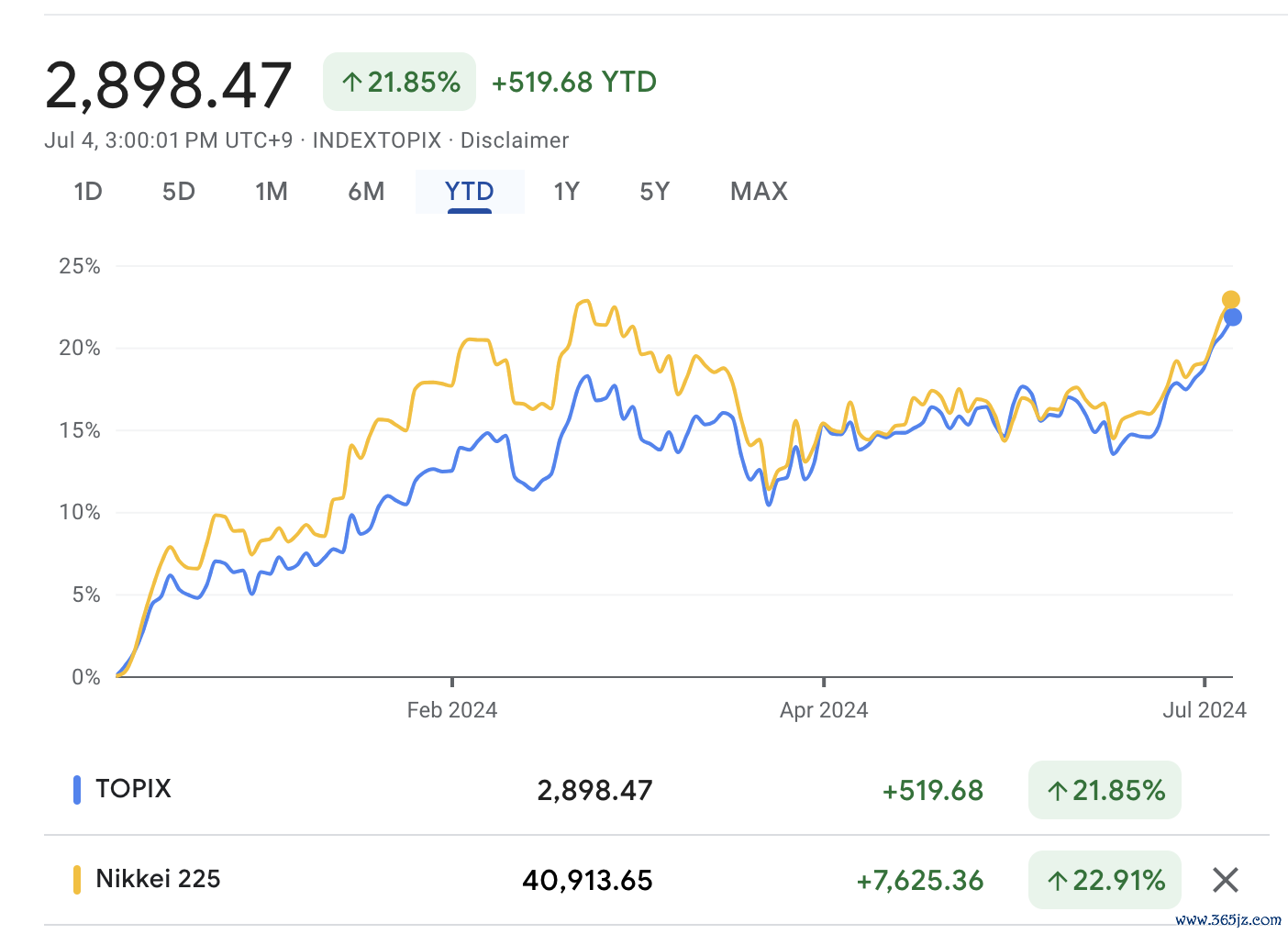This screenshot has height=934, width=1288.
Task: Click the header 21.85% change badge
Action: [x=399, y=82]
